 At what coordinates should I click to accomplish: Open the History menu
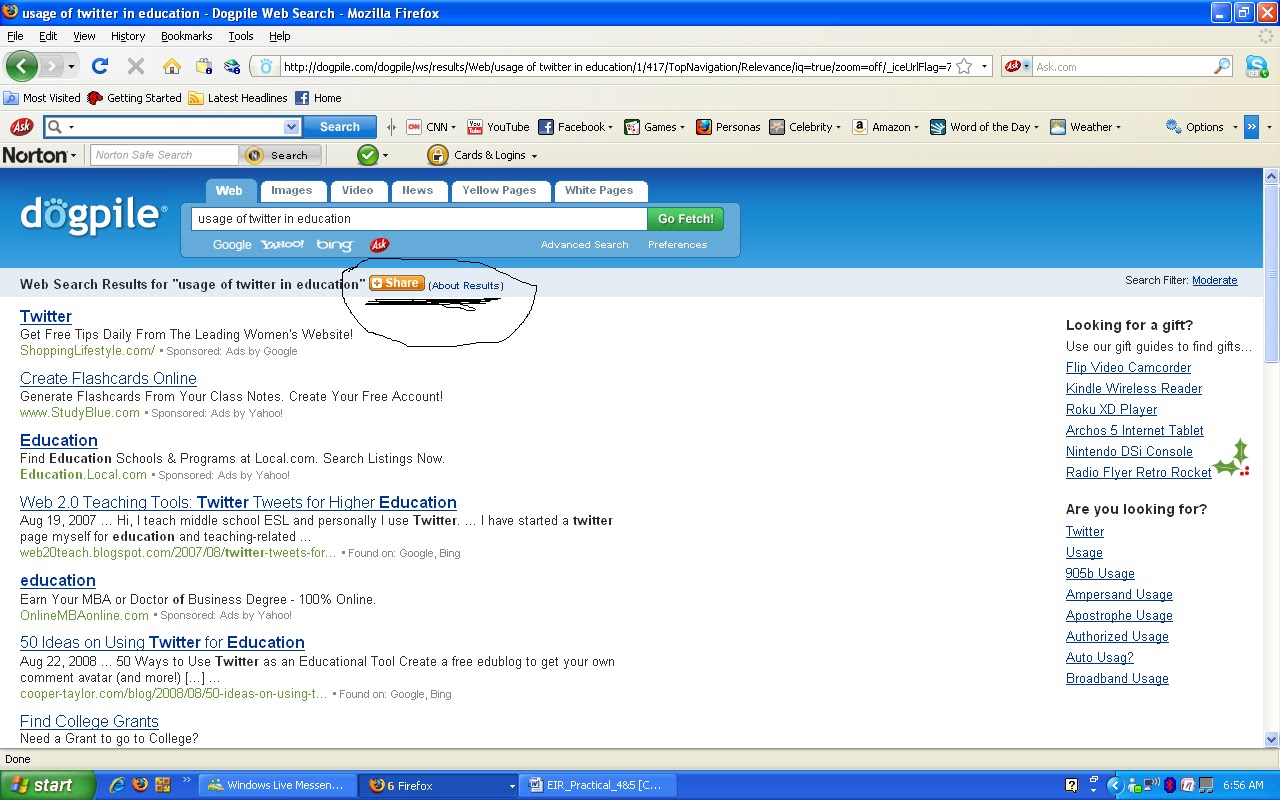(x=128, y=36)
